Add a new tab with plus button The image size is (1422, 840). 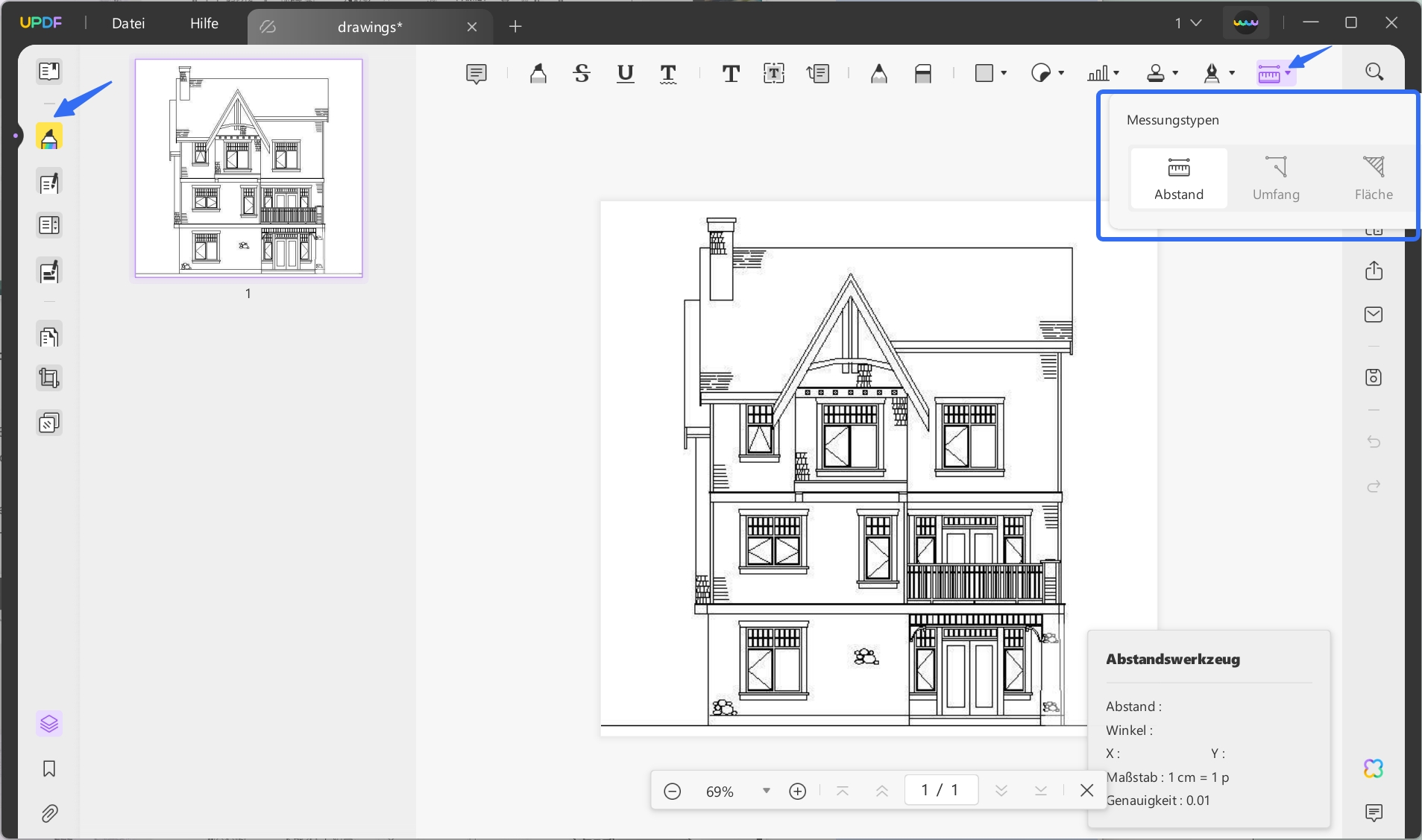pyautogui.click(x=515, y=27)
